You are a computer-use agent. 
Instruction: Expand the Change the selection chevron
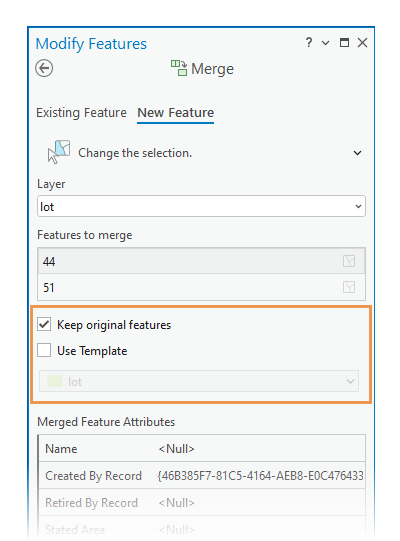tap(358, 153)
